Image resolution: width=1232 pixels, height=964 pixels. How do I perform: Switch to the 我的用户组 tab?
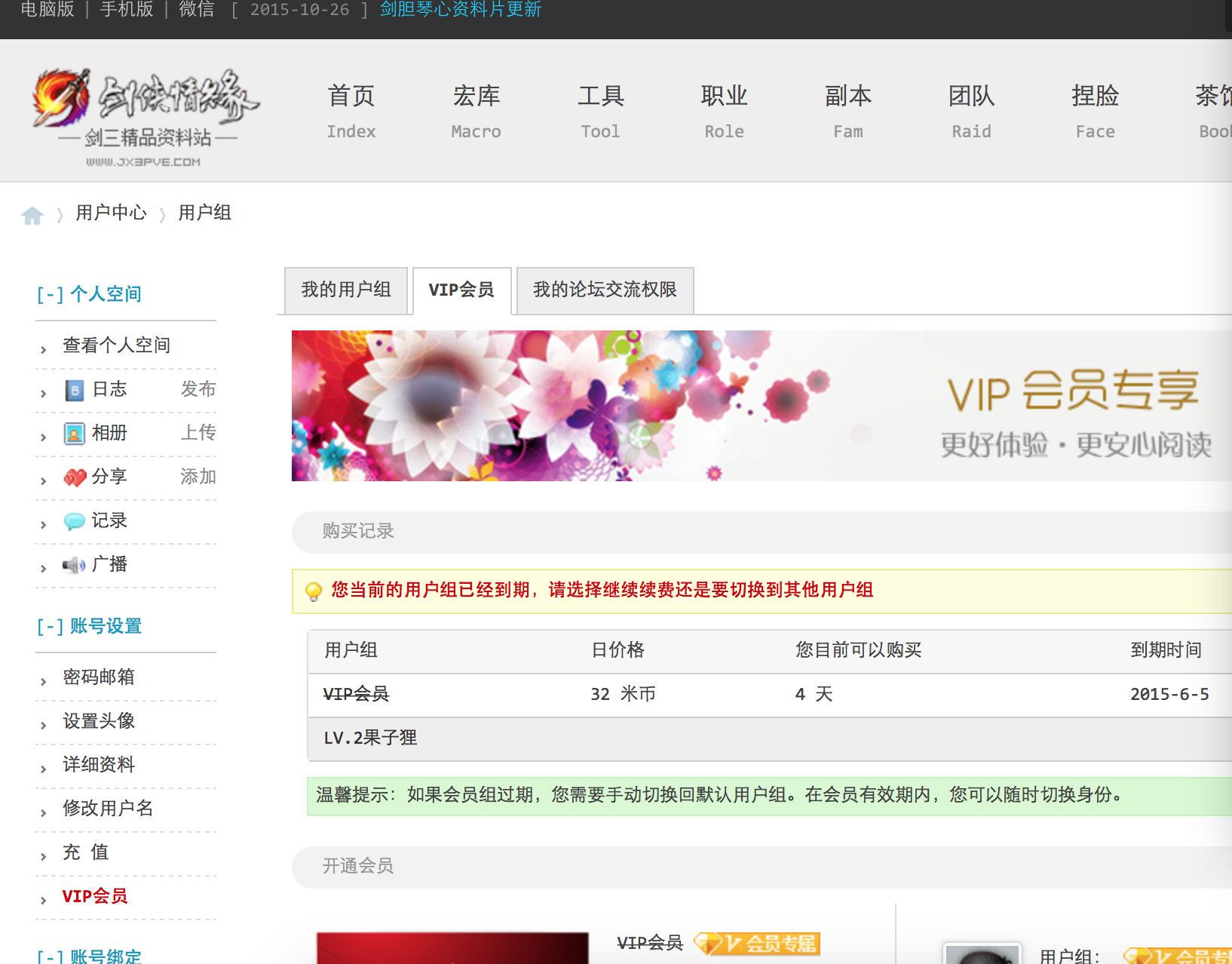click(x=346, y=290)
